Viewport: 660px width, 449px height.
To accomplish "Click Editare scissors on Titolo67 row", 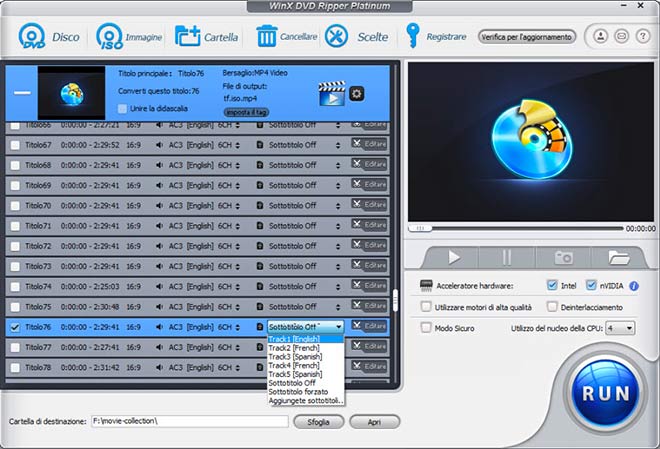I will 369,144.
